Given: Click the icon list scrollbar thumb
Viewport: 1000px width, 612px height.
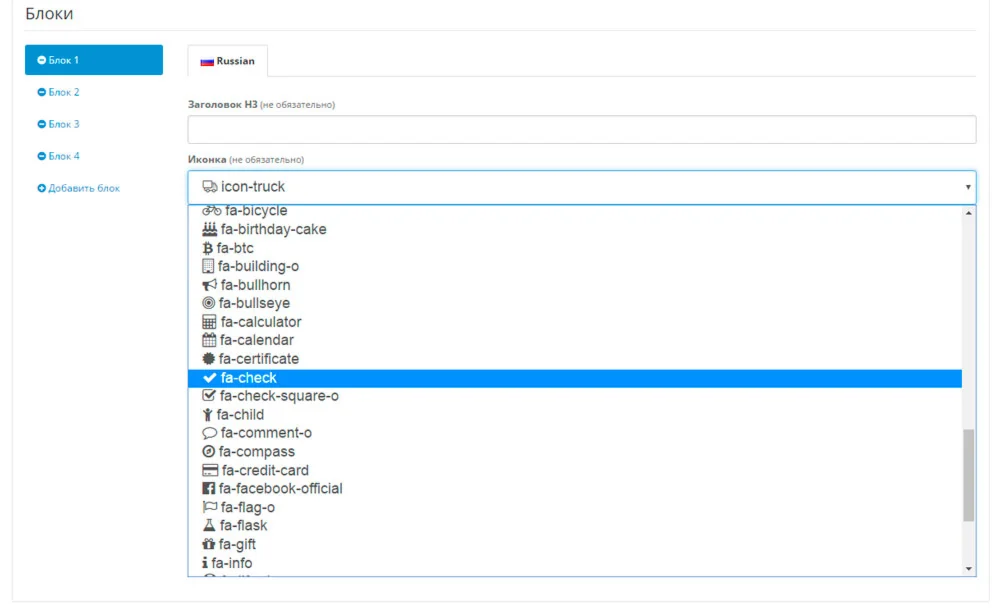Looking at the screenshot, I should (x=969, y=476).
